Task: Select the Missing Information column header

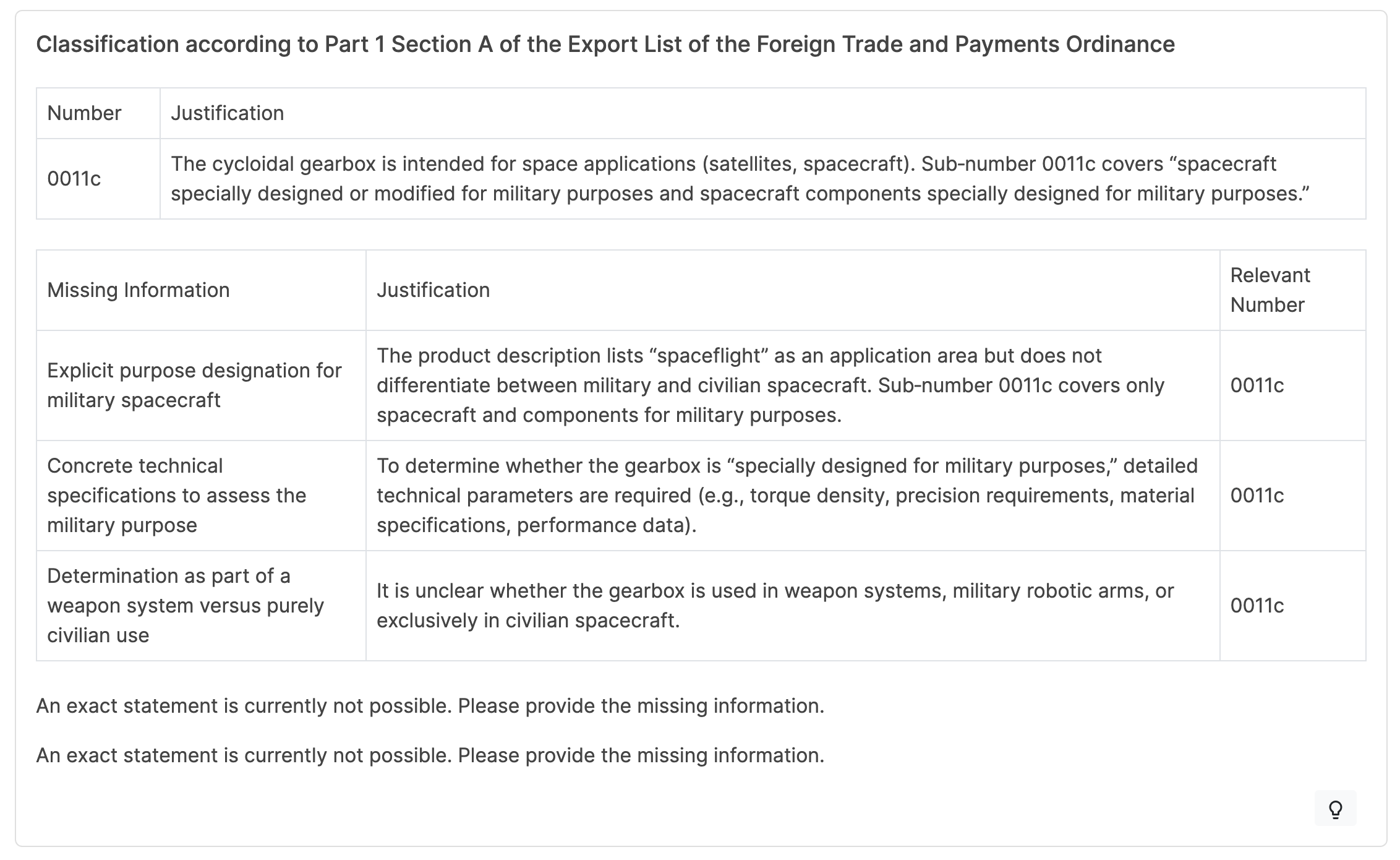Action: coord(138,290)
